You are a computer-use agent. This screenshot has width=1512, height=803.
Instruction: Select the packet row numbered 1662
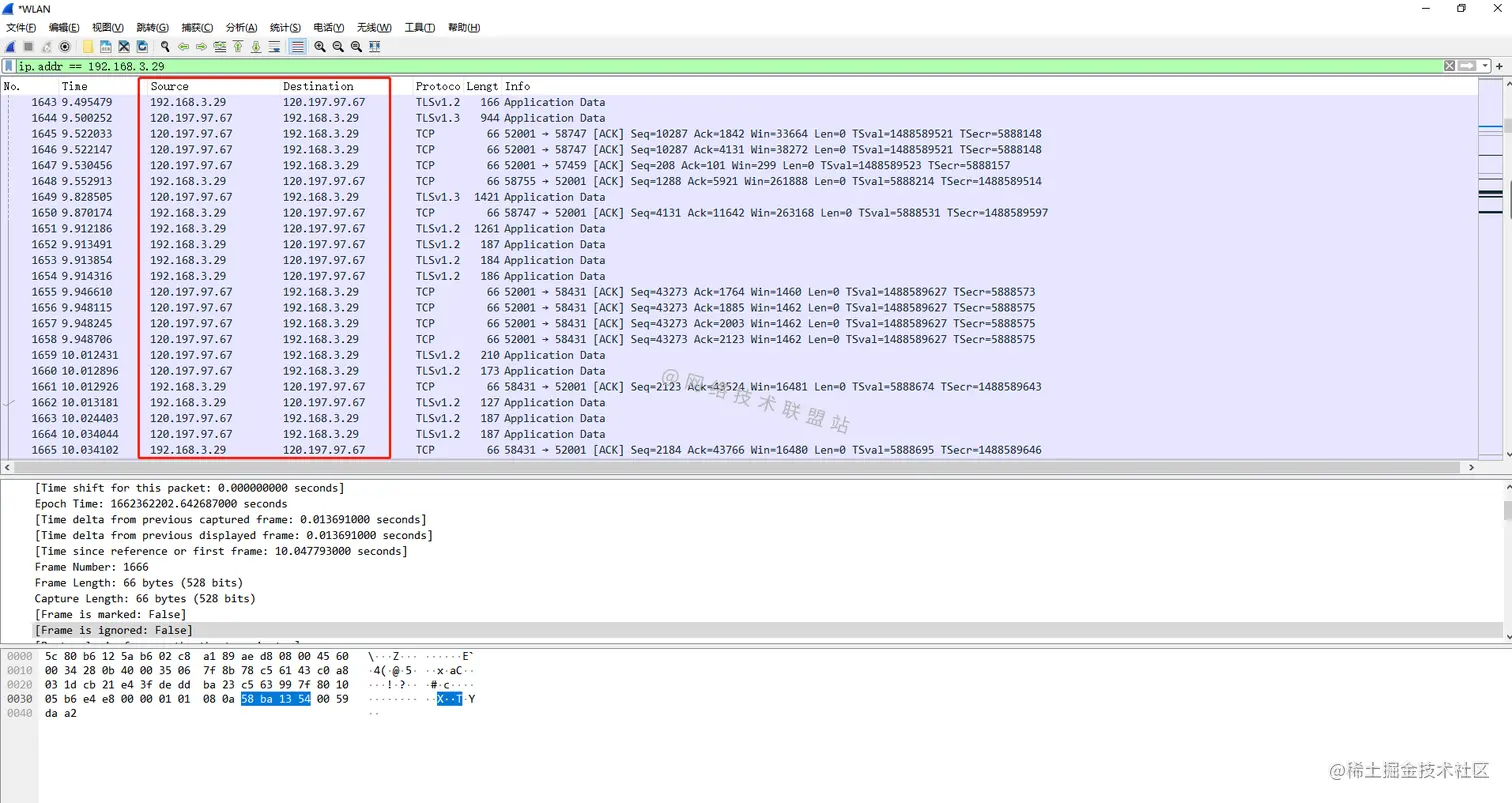740,402
